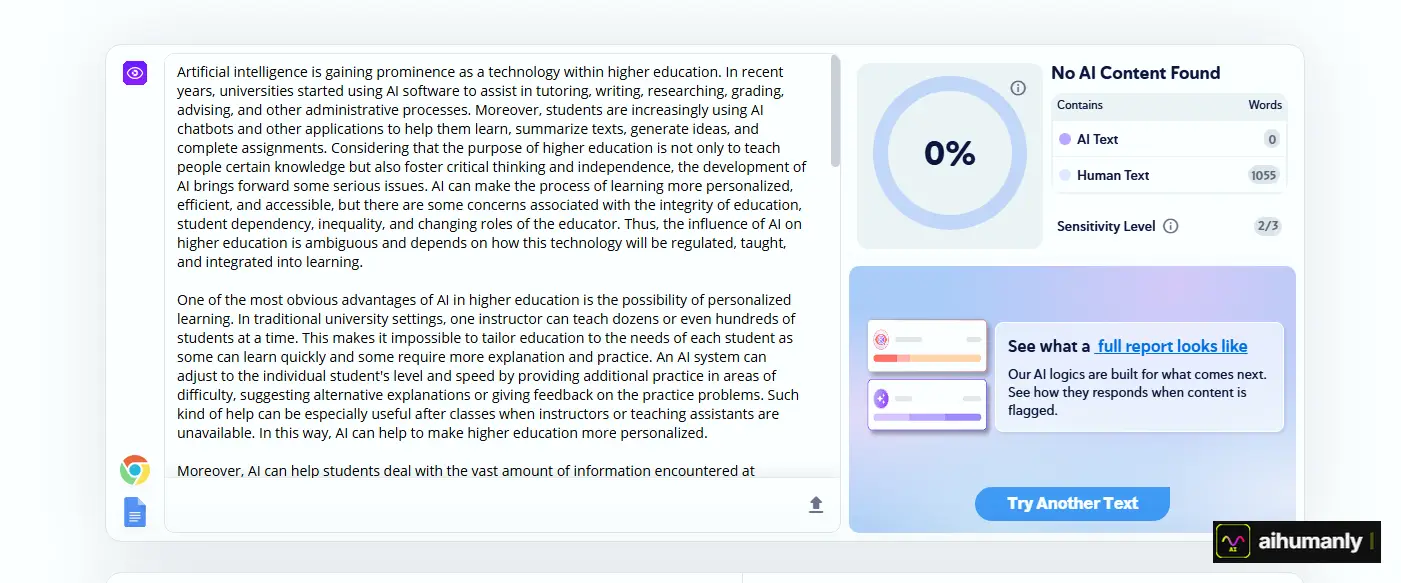1401x583 pixels.
Task: Open the Google Docs icon
Action: [x=135, y=512]
